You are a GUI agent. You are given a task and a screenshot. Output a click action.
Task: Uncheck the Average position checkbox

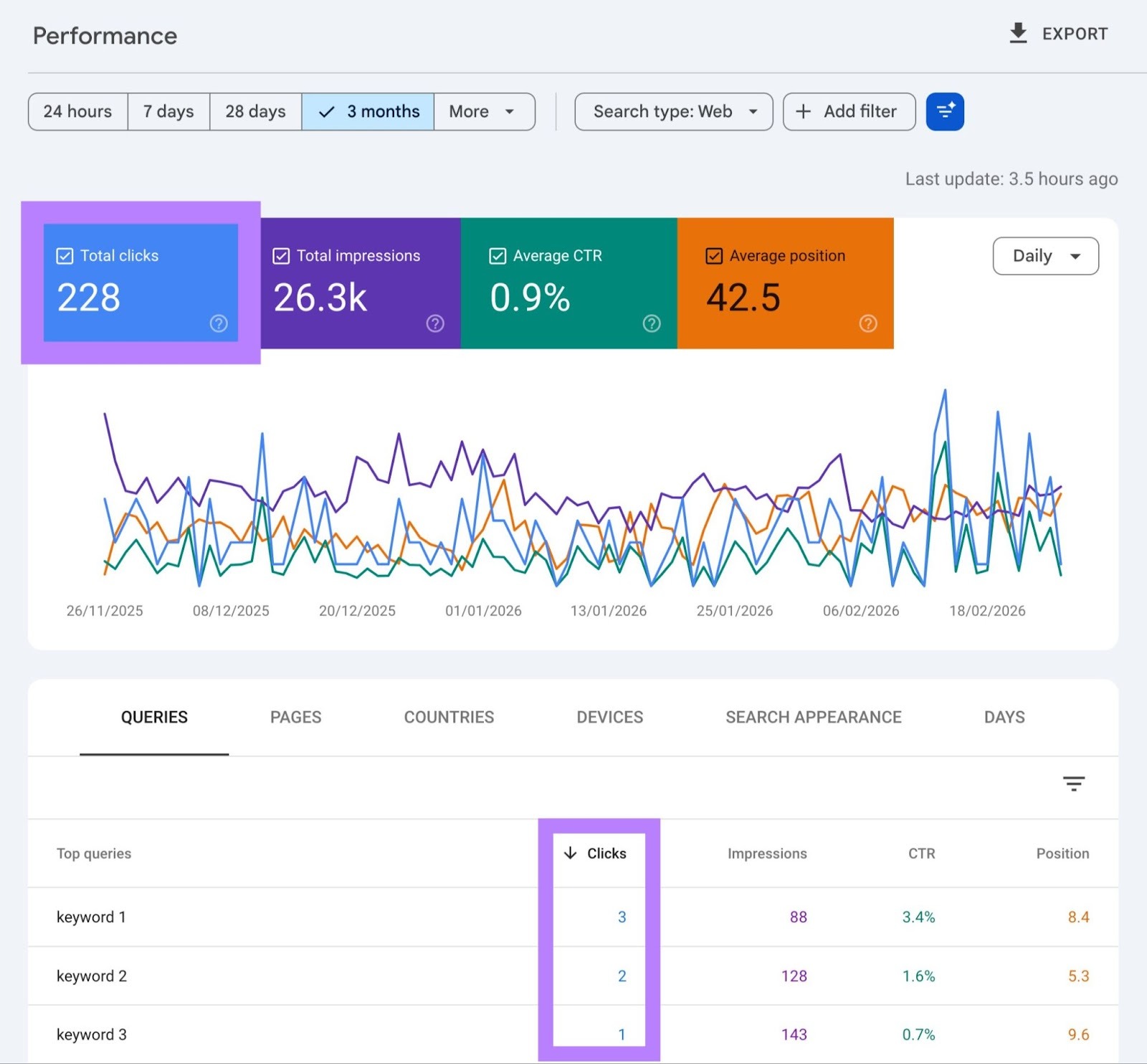(713, 255)
